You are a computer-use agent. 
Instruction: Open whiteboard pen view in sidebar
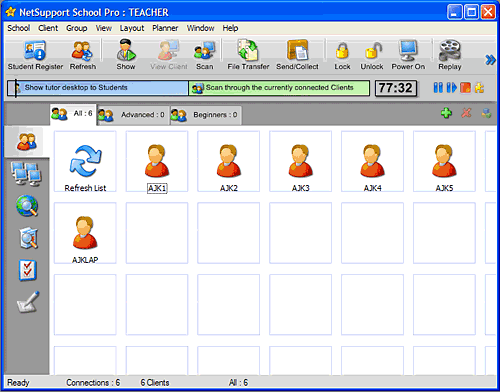28,302
